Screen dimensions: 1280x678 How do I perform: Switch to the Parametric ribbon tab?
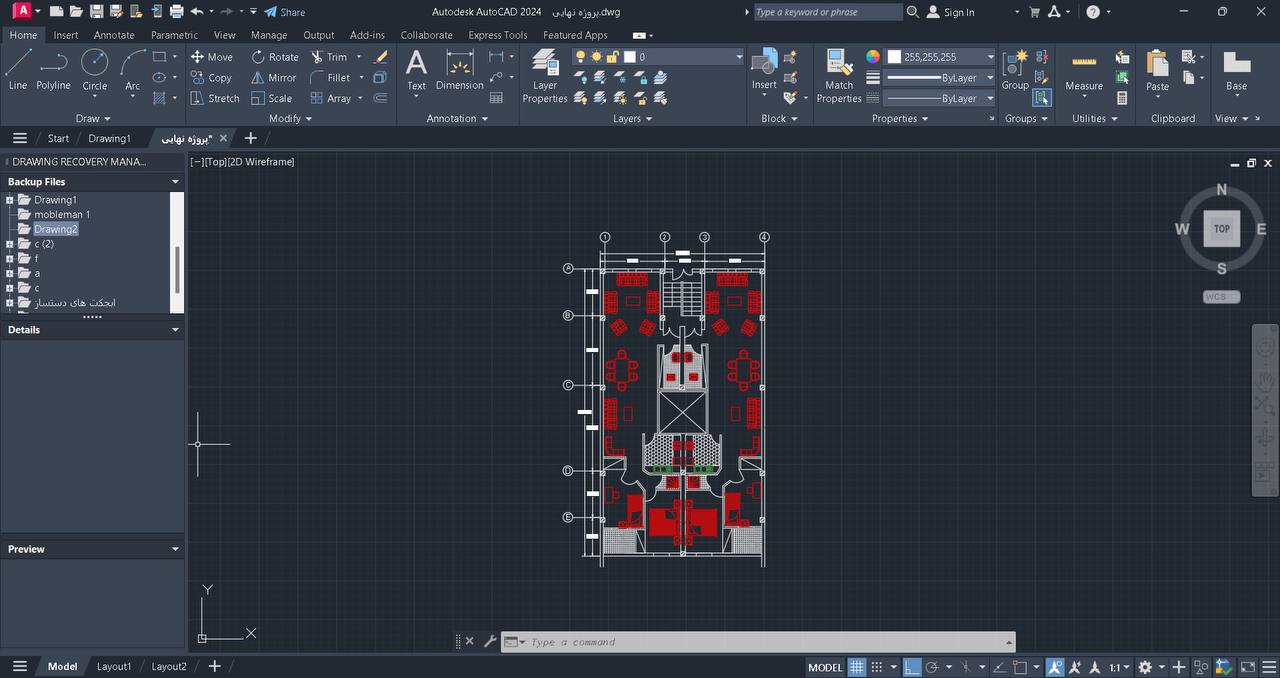[x=174, y=35]
